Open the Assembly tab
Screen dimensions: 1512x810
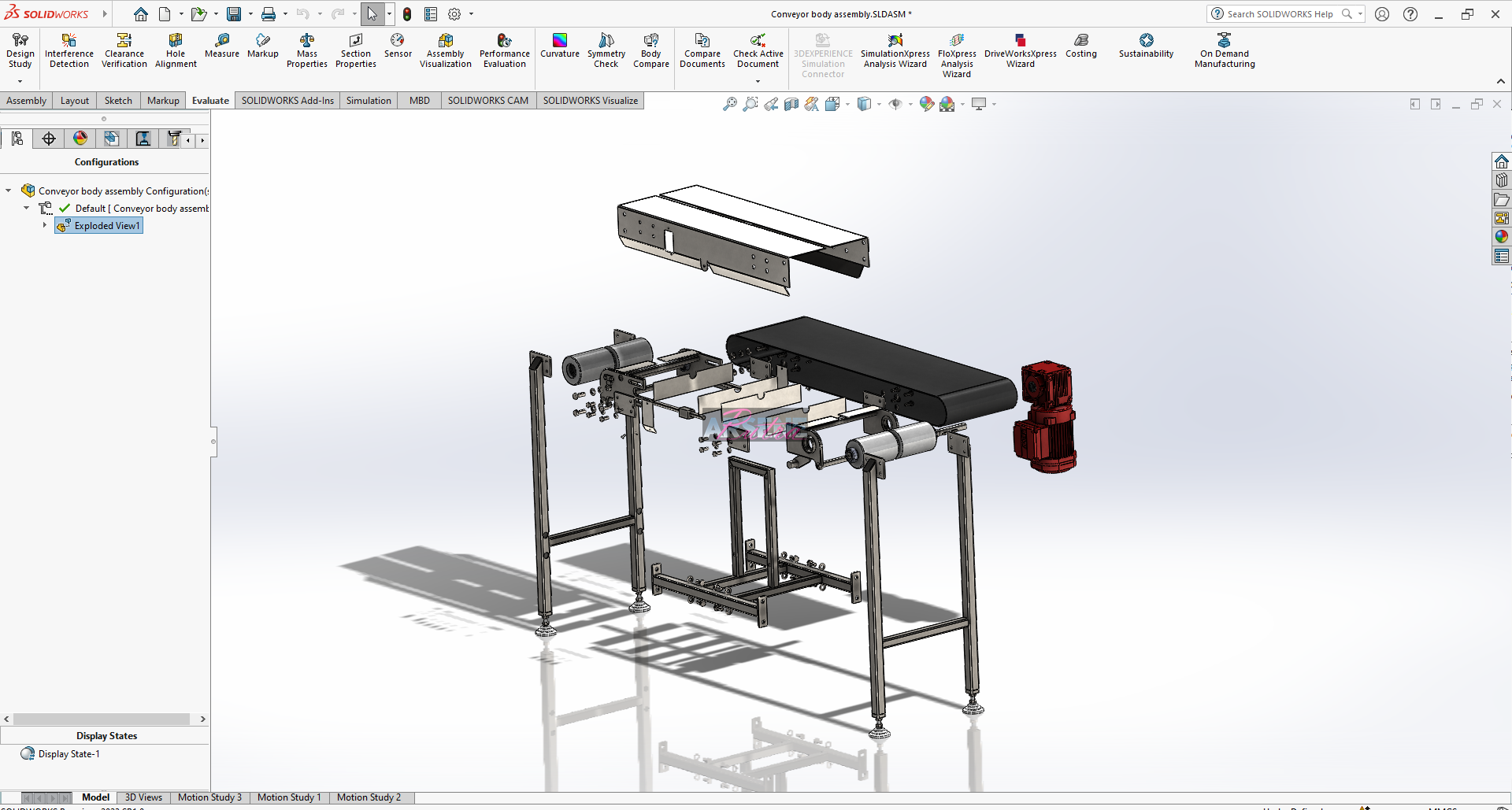pyautogui.click(x=26, y=101)
